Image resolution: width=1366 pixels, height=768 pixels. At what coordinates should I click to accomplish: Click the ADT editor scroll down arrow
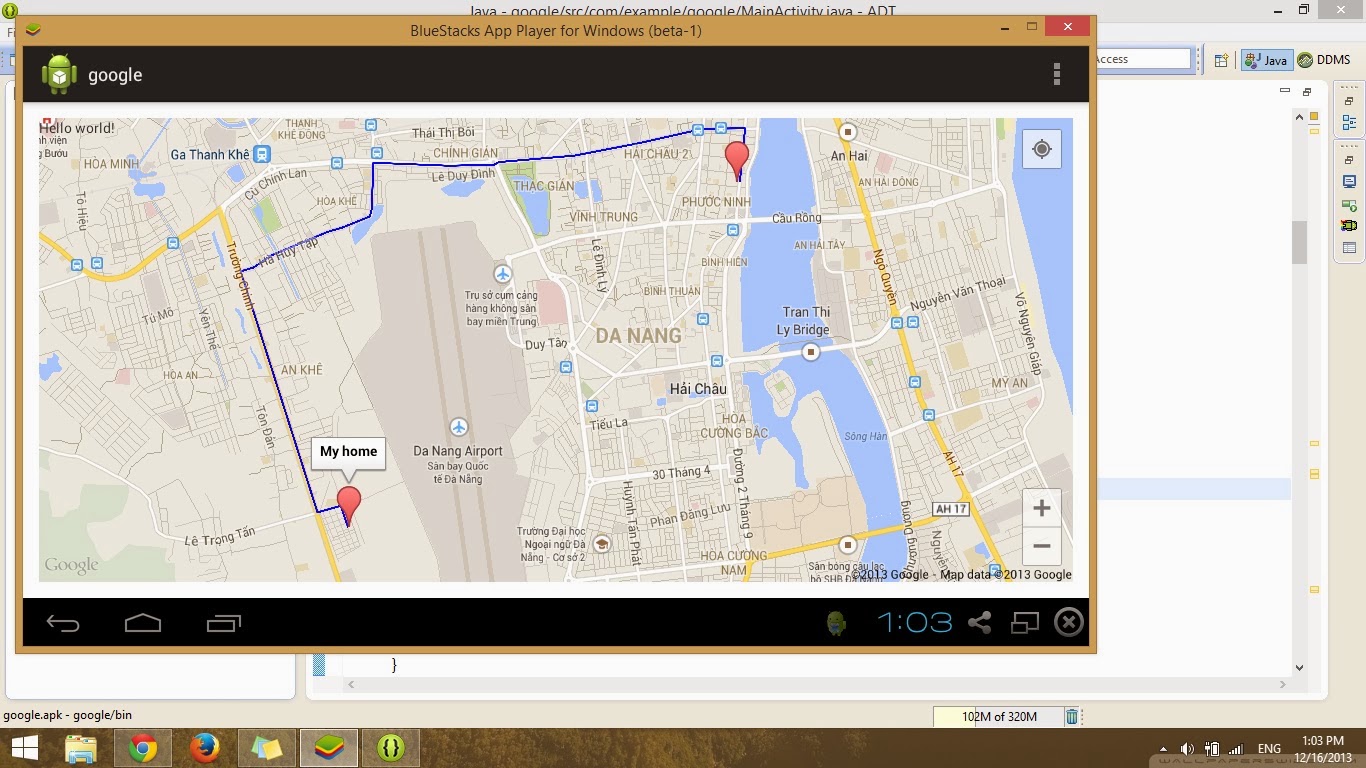(1299, 668)
